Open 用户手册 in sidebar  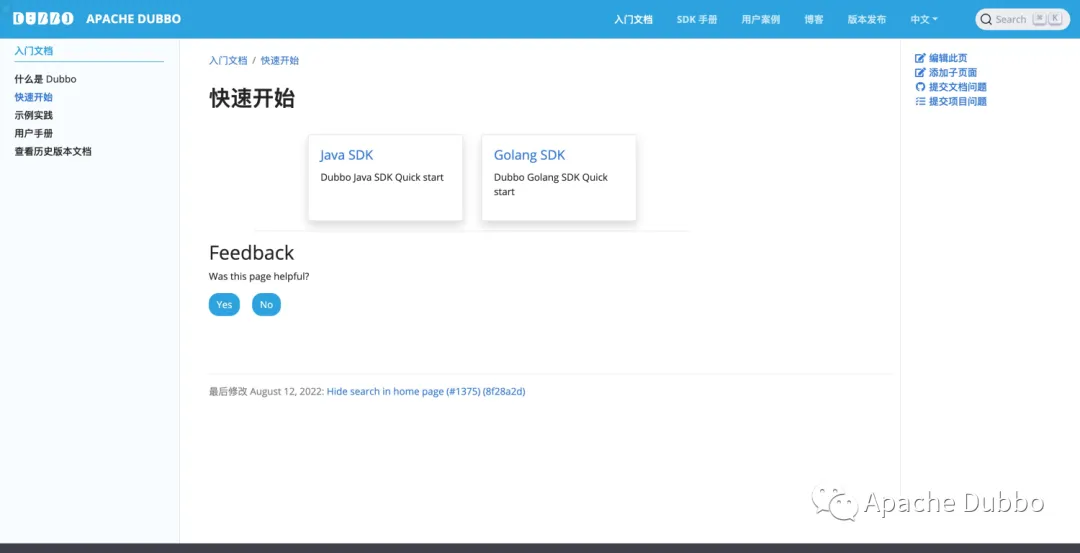pos(34,133)
